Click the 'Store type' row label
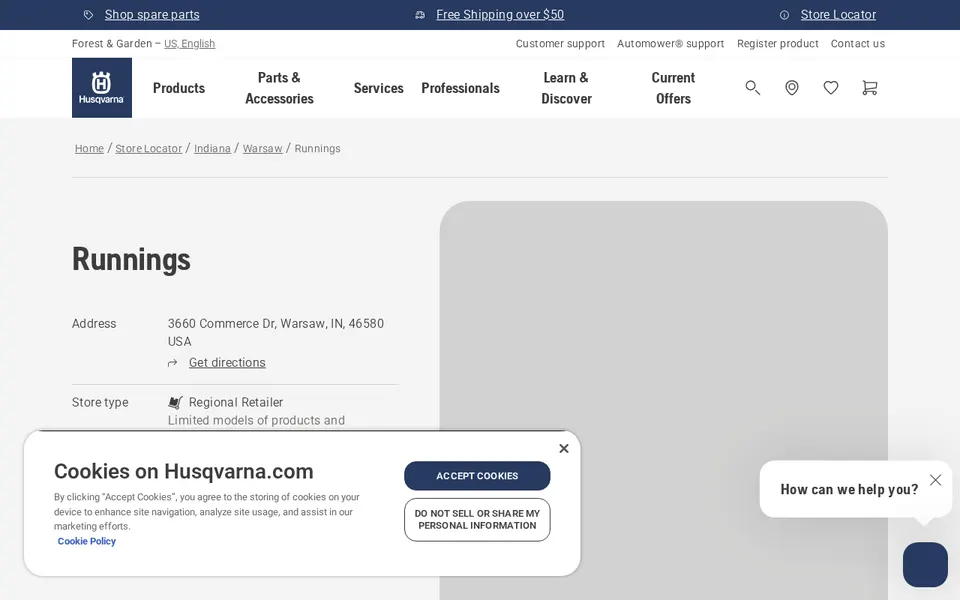Screen dimensions: 960x600 (100, 402)
